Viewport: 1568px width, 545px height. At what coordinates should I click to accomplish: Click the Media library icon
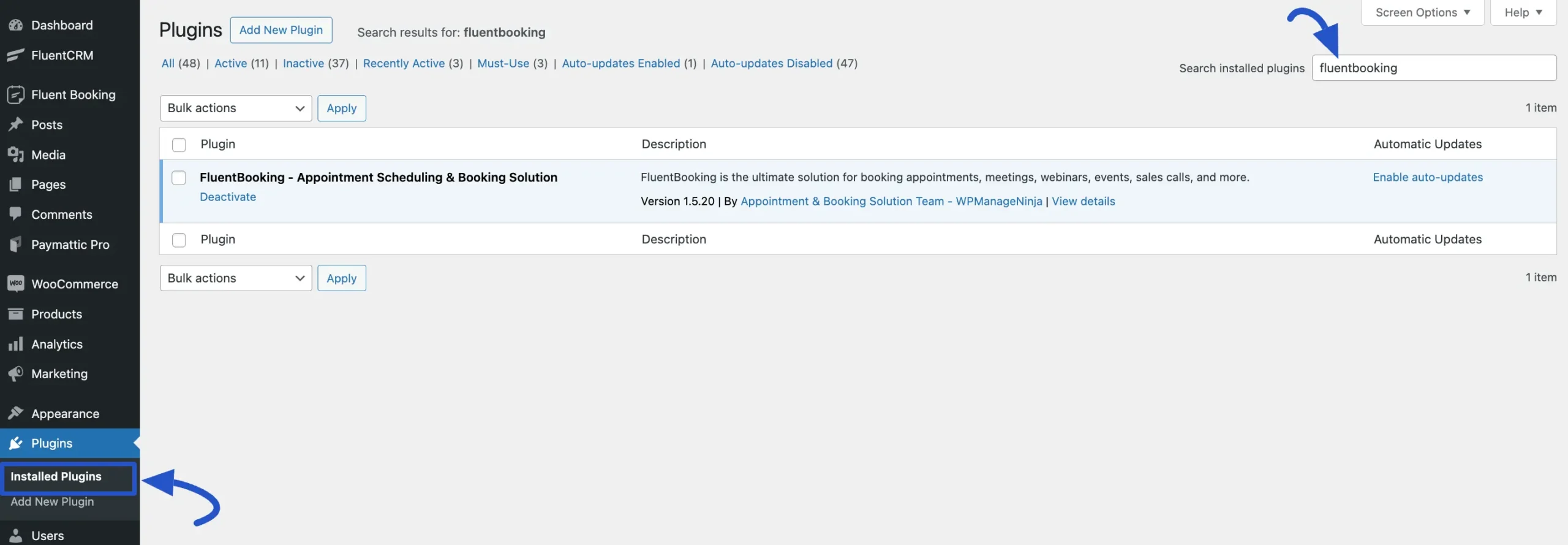(x=15, y=154)
